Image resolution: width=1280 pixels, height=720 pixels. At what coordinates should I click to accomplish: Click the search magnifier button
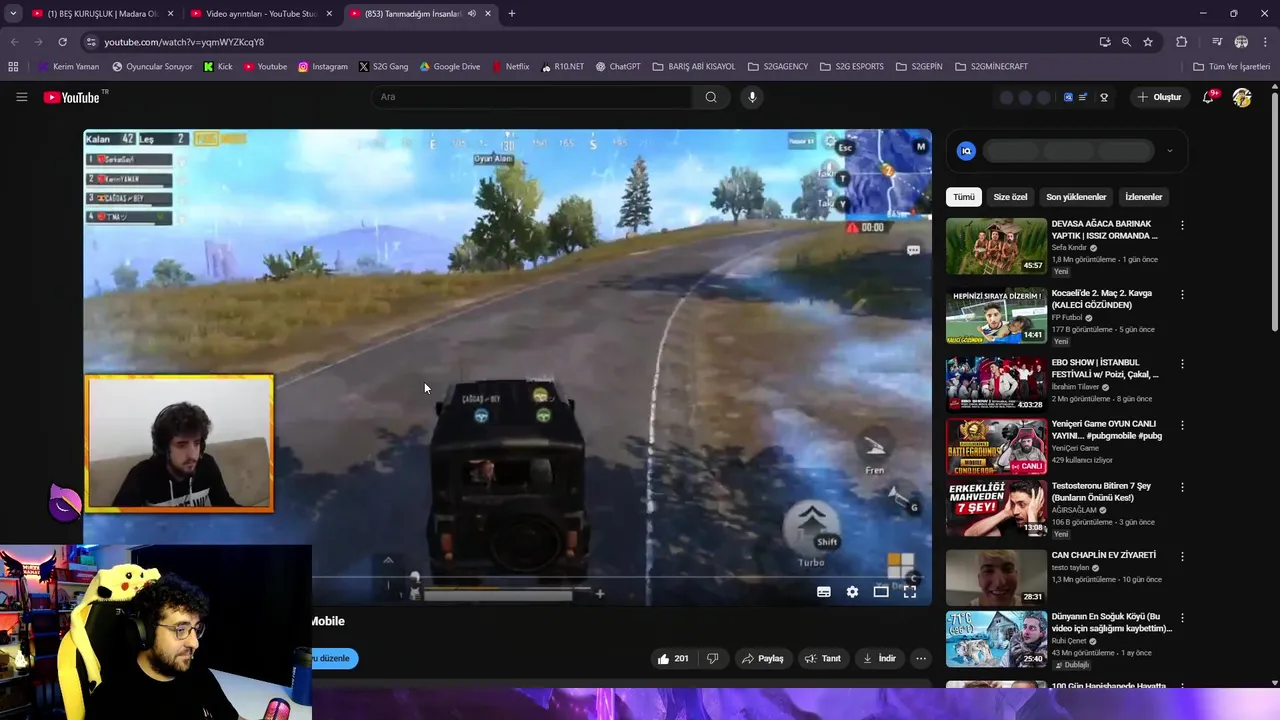[711, 97]
